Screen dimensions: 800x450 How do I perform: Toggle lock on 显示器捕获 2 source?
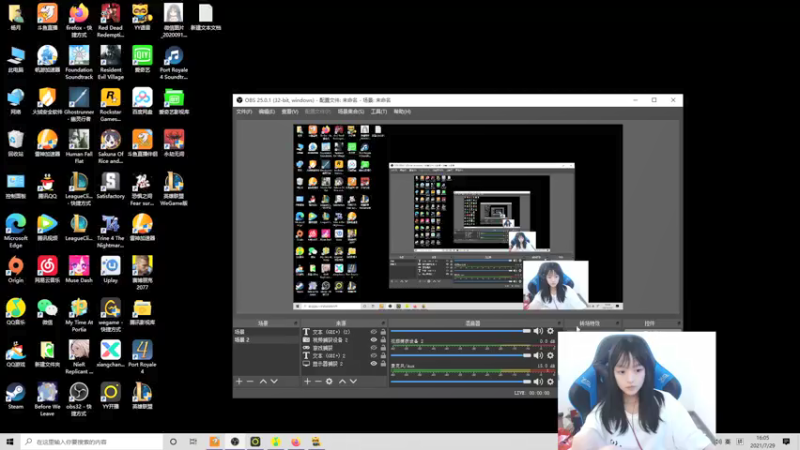[383, 364]
